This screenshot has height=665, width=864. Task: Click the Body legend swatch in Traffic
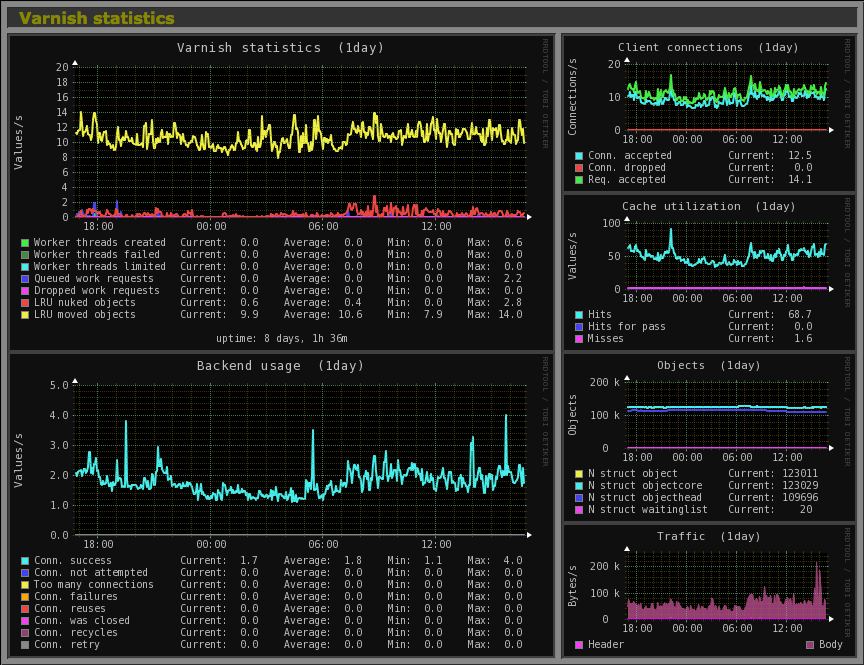pos(810,645)
